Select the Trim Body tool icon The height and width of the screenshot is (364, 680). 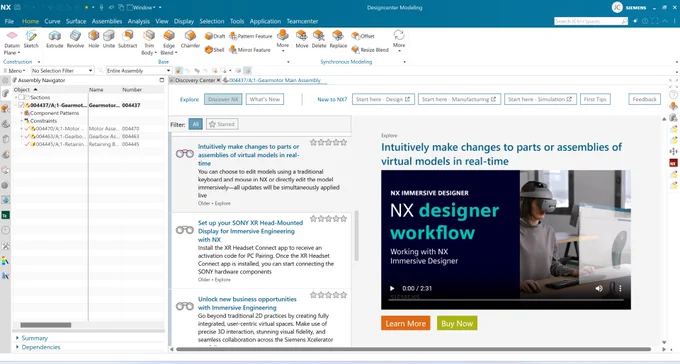click(x=149, y=35)
